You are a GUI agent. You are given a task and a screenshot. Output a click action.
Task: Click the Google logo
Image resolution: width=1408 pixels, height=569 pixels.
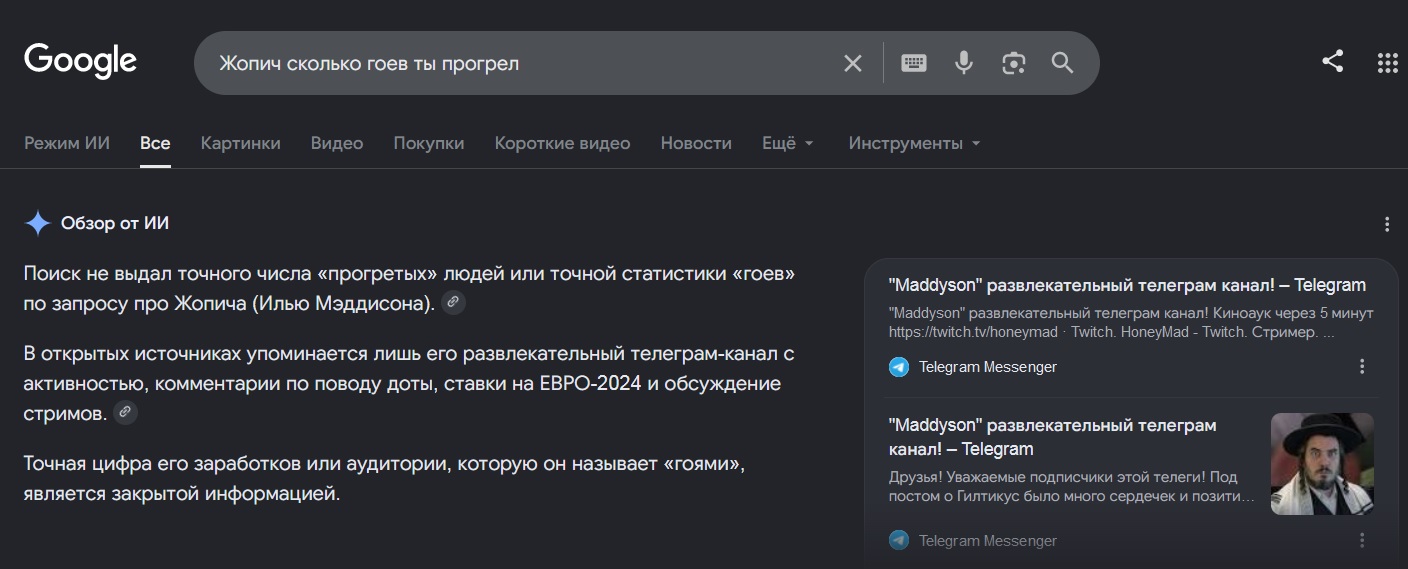(x=80, y=61)
